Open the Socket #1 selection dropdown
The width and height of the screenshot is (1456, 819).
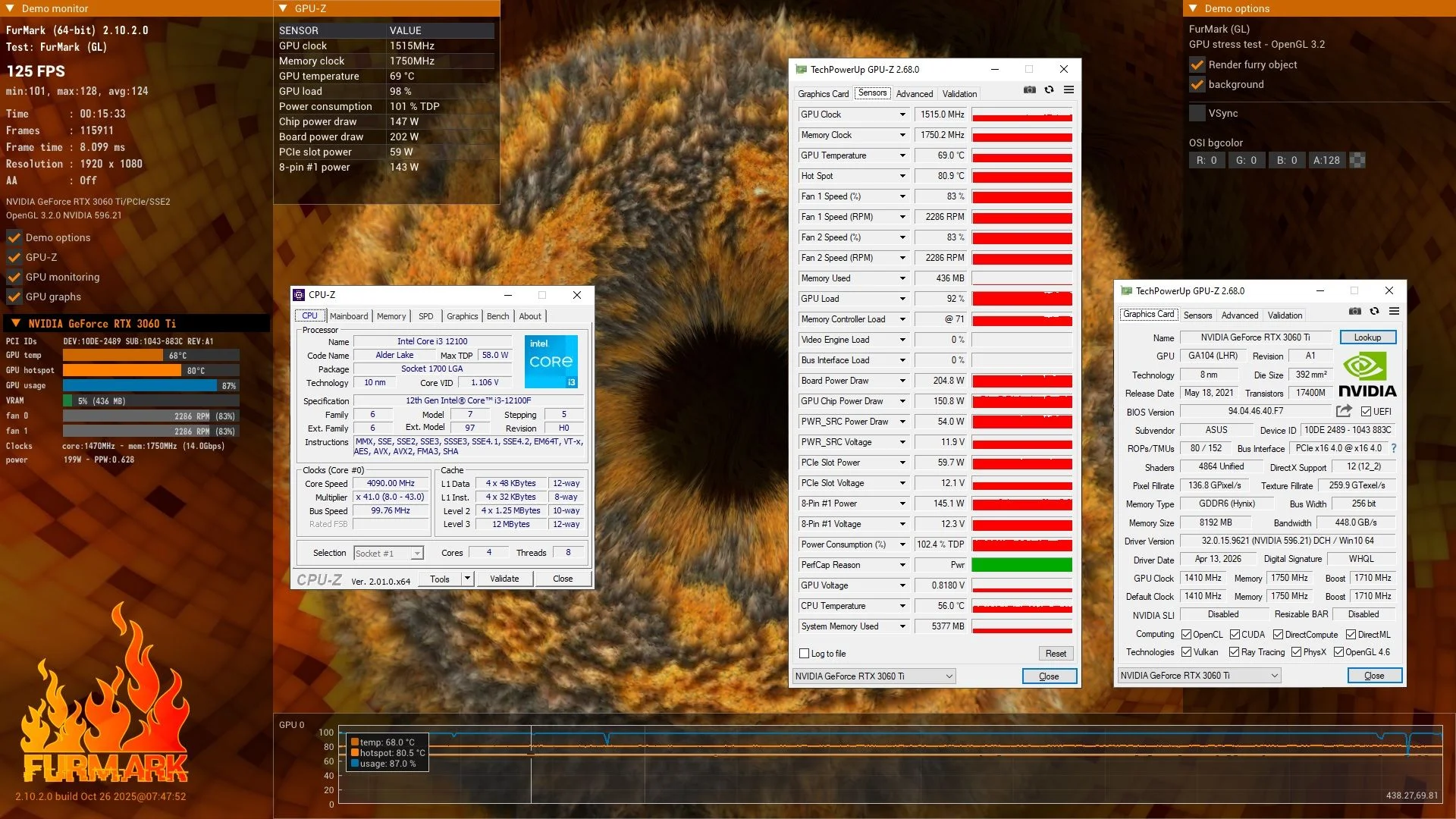(388, 554)
